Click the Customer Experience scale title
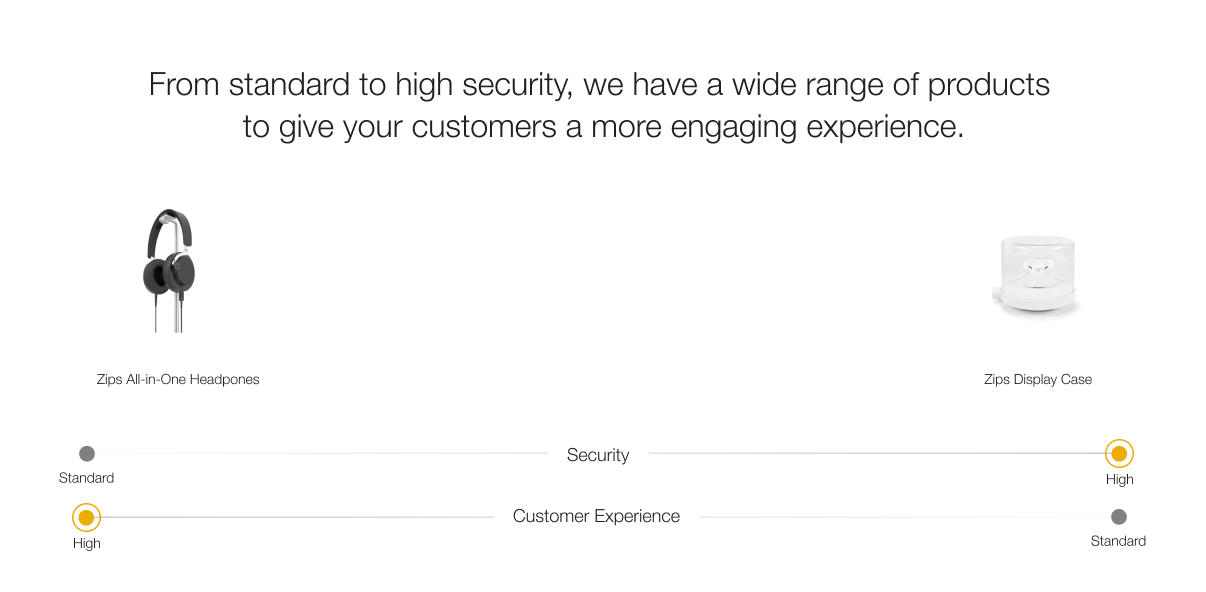Image resolution: width=1206 pixels, height=592 pixels. click(x=596, y=516)
